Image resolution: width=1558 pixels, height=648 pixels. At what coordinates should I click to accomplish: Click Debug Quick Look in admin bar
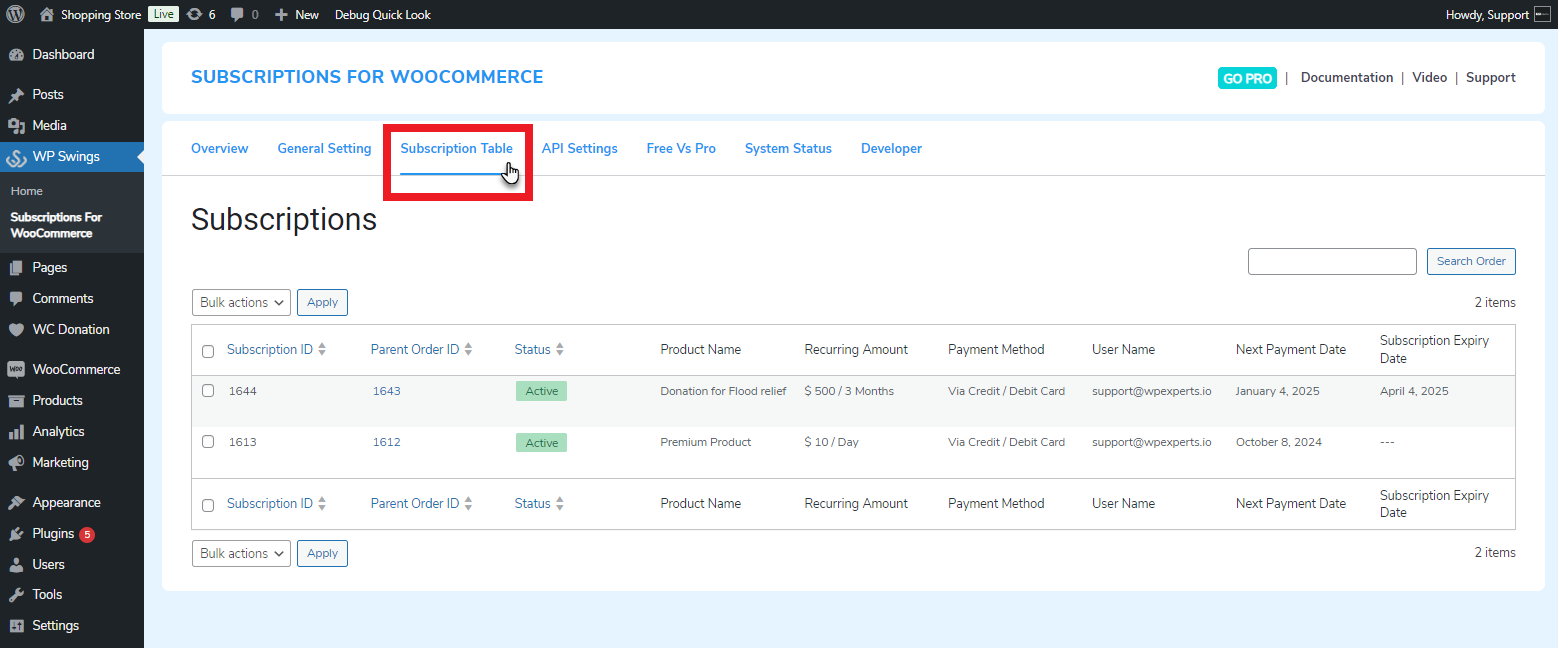point(383,14)
